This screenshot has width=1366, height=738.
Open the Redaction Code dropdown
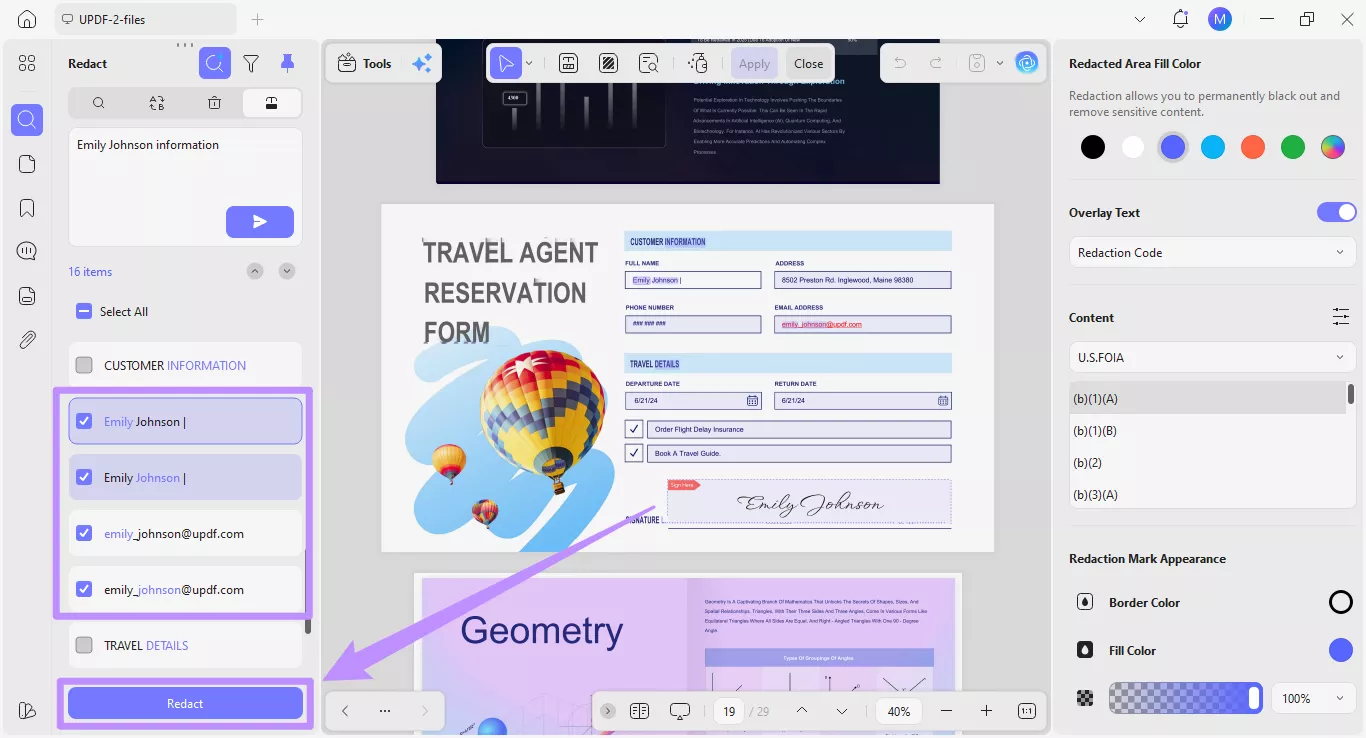pos(1212,252)
